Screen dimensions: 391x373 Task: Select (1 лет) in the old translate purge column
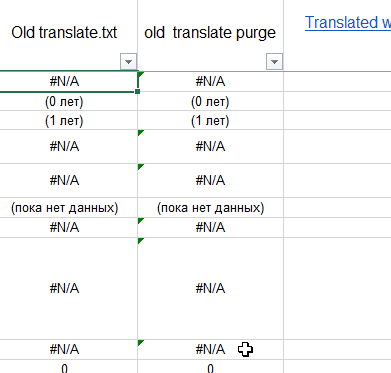[210, 120]
